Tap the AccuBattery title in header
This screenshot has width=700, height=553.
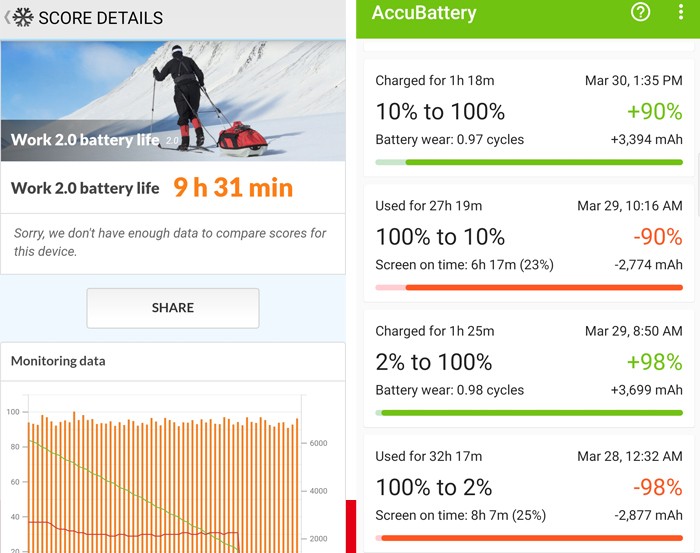pos(424,12)
